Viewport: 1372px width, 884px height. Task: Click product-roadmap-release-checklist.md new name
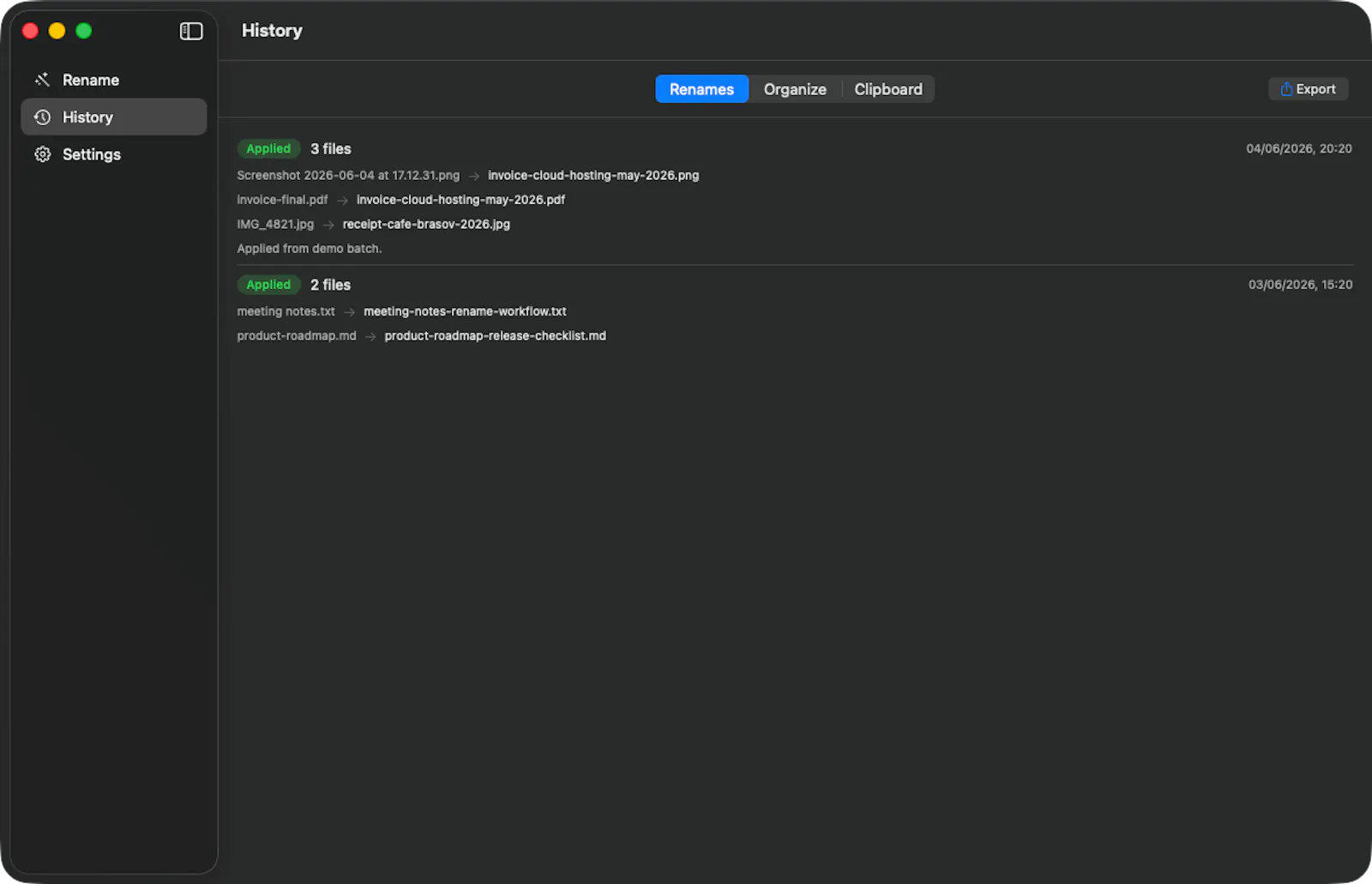(495, 336)
